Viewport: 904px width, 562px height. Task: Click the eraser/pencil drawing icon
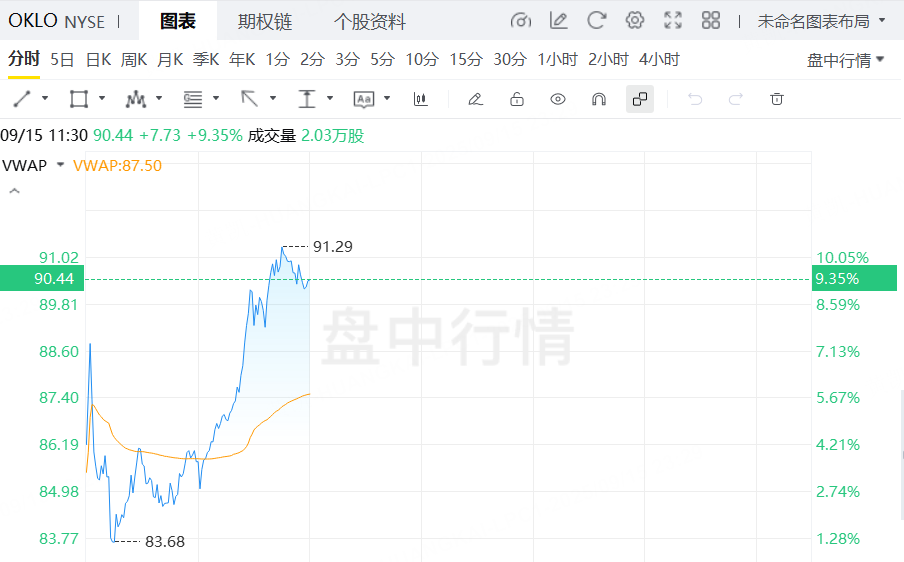pyautogui.click(x=475, y=99)
